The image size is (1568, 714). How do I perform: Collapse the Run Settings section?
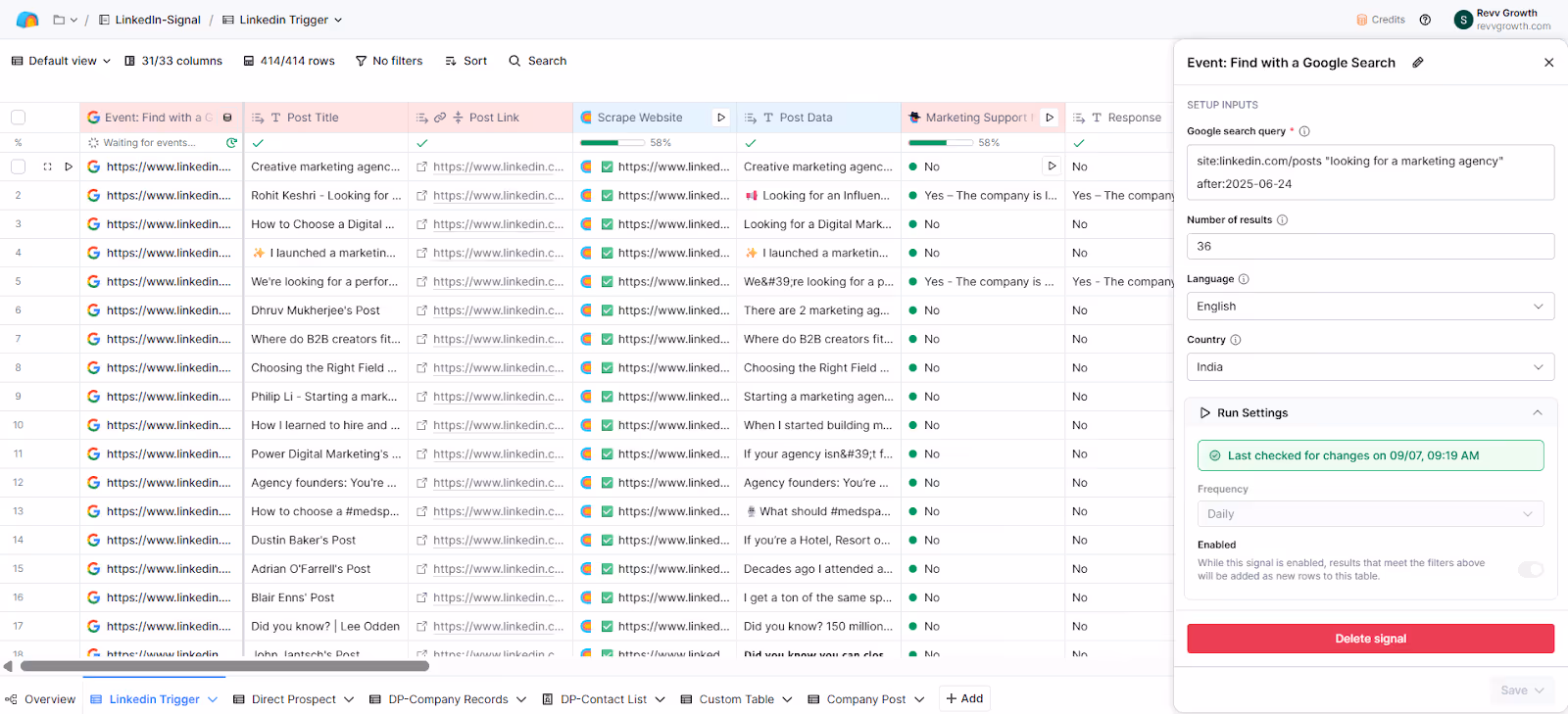point(1538,413)
